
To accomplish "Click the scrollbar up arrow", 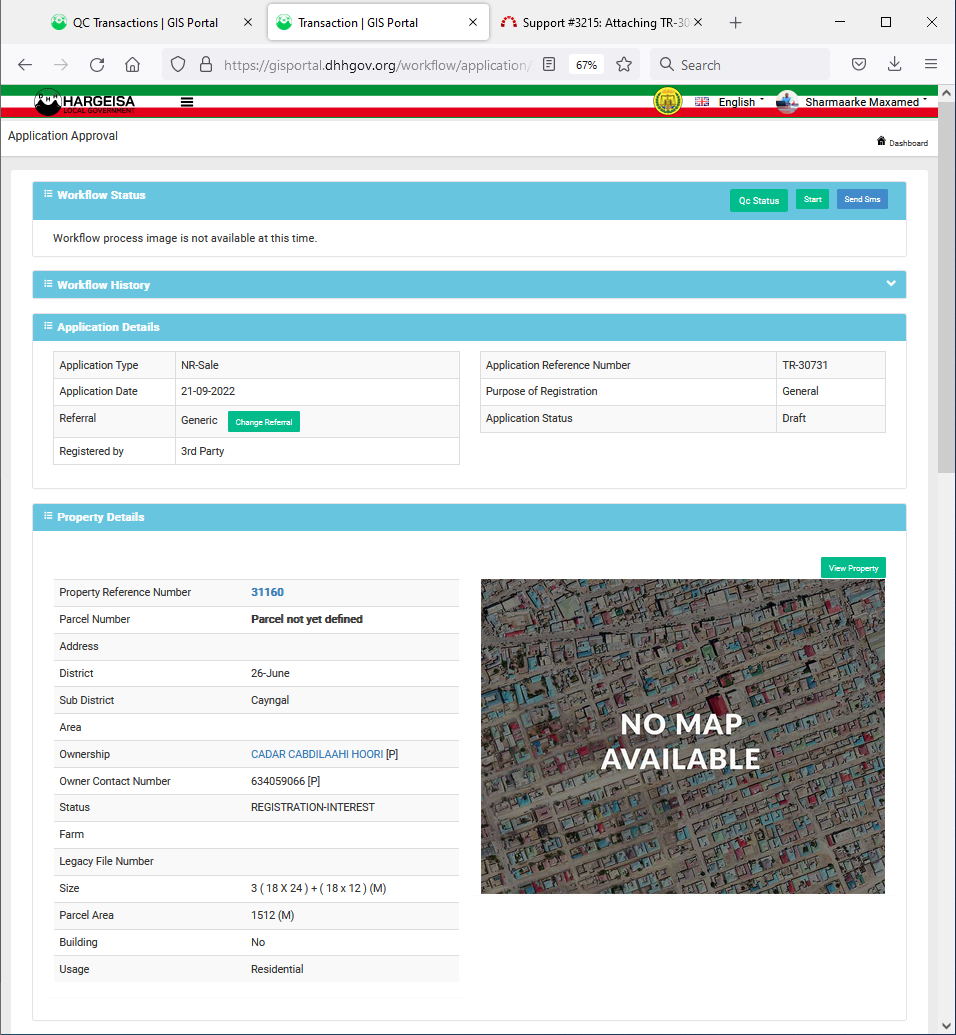I will (946, 94).
